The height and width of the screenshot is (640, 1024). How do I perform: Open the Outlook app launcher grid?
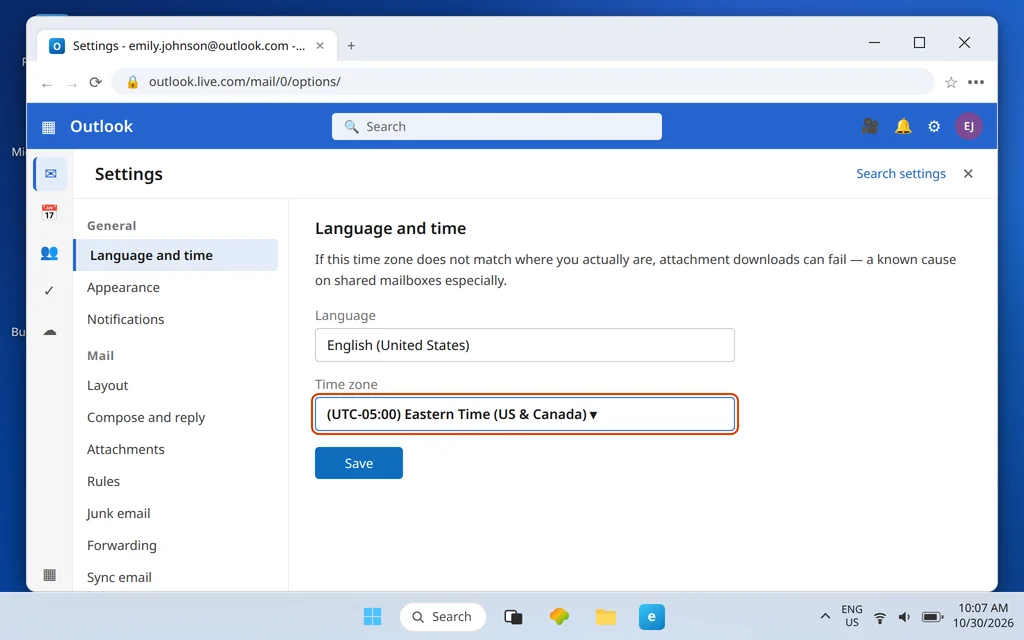(x=48, y=127)
